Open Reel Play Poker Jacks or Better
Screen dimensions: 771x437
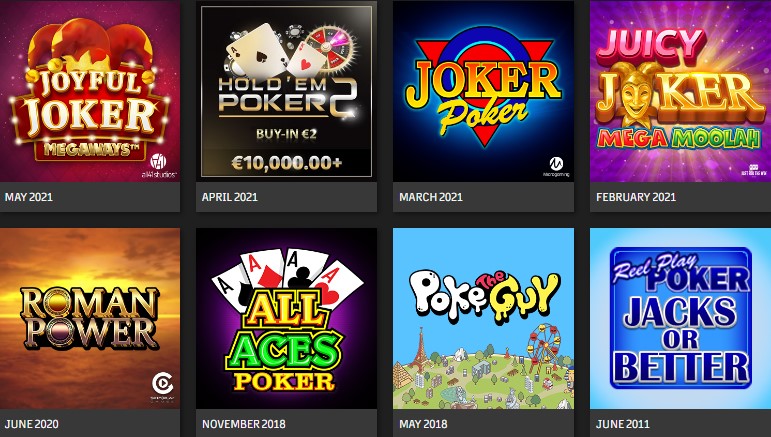pyautogui.click(x=681, y=319)
